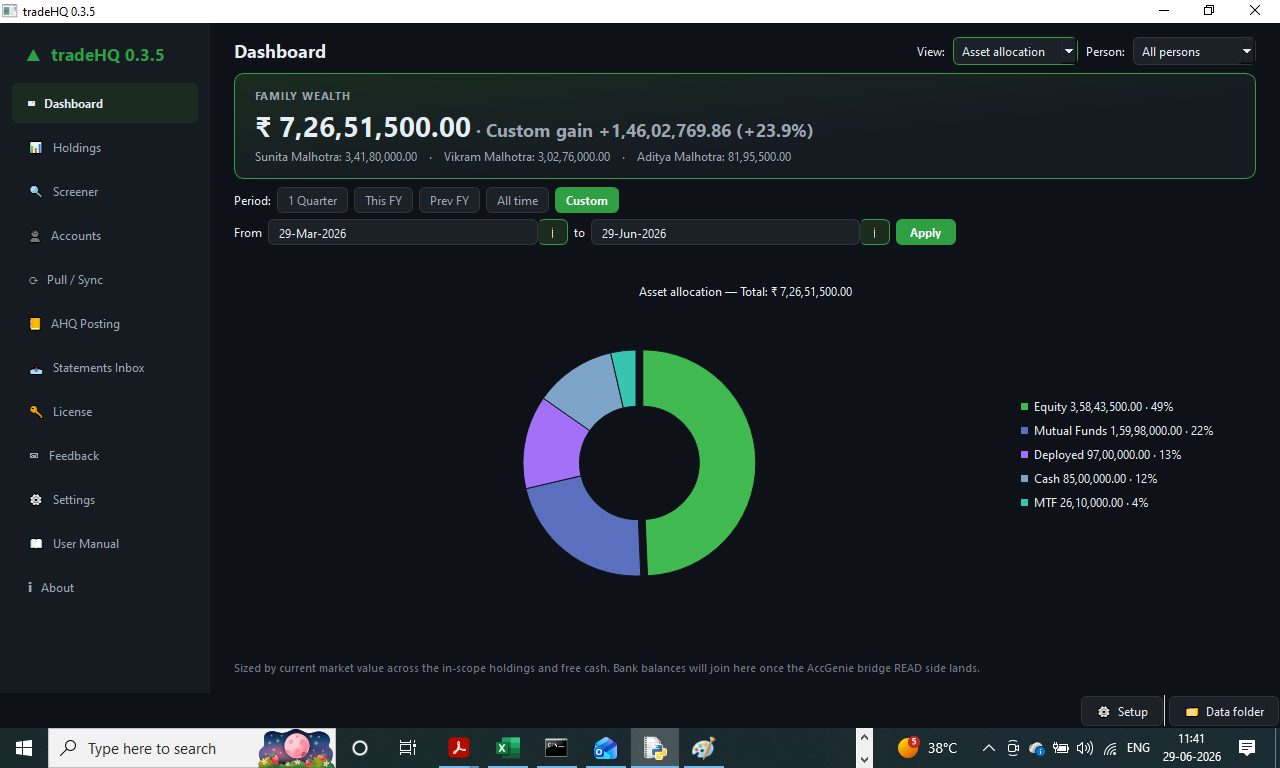Click the Vikram Malhotra wealth figure
Viewport: 1280px width, 768px height.
pos(527,157)
